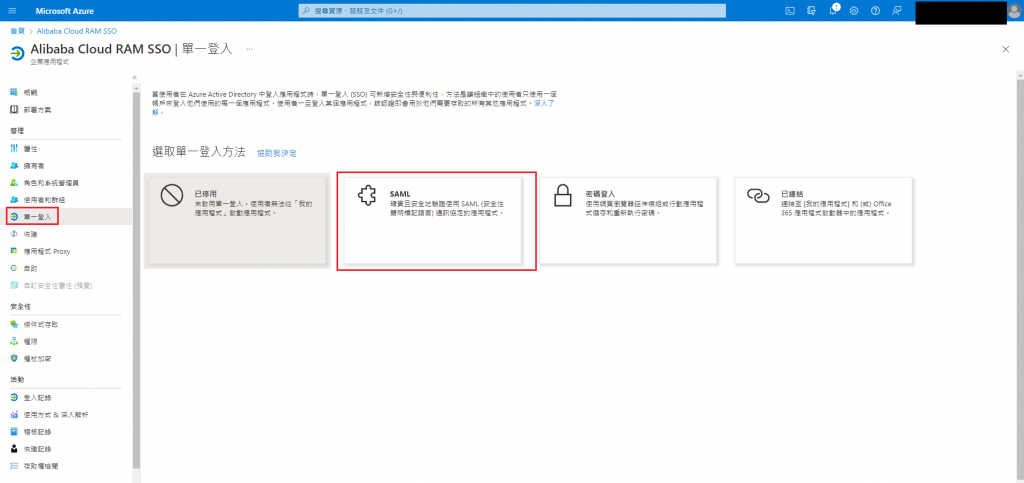The height and width of the screenshot is (483, 1024).
Task: Click the prohibited circle icon on 已停用
Action: click(x=172, y=196)
